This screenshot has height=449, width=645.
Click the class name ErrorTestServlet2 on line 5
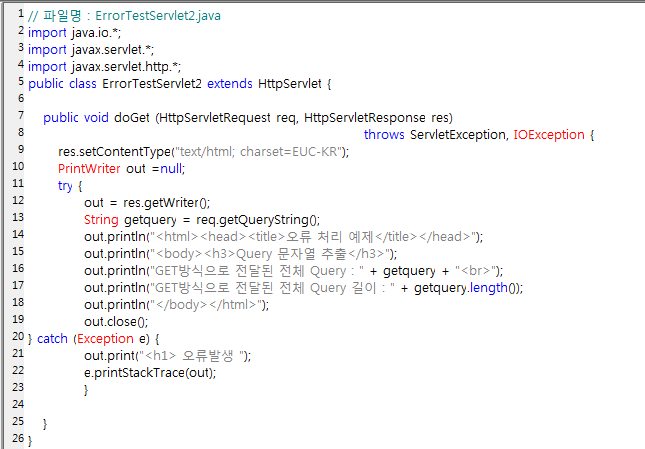[x=152, y=83]
